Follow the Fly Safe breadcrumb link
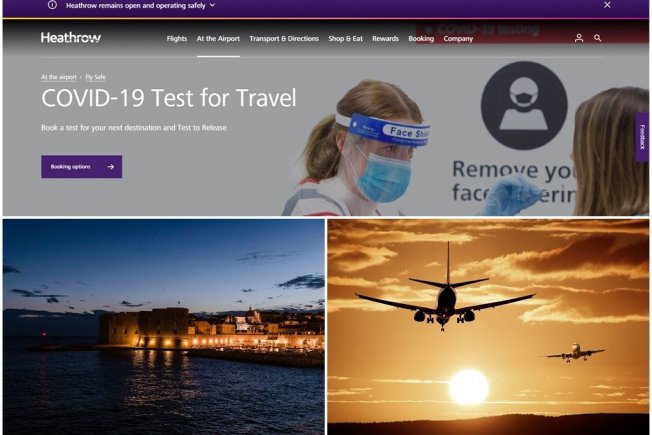Screen dimensions: 652x435 95,77
